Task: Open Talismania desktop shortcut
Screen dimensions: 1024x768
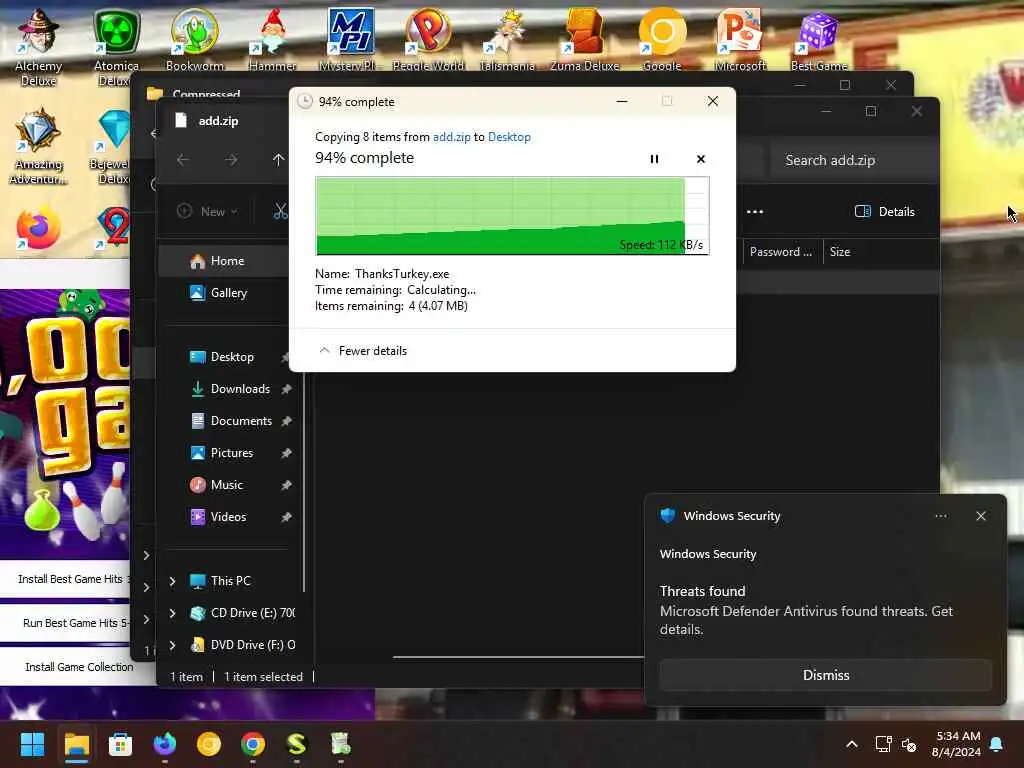Action: [x=507, y=39]
